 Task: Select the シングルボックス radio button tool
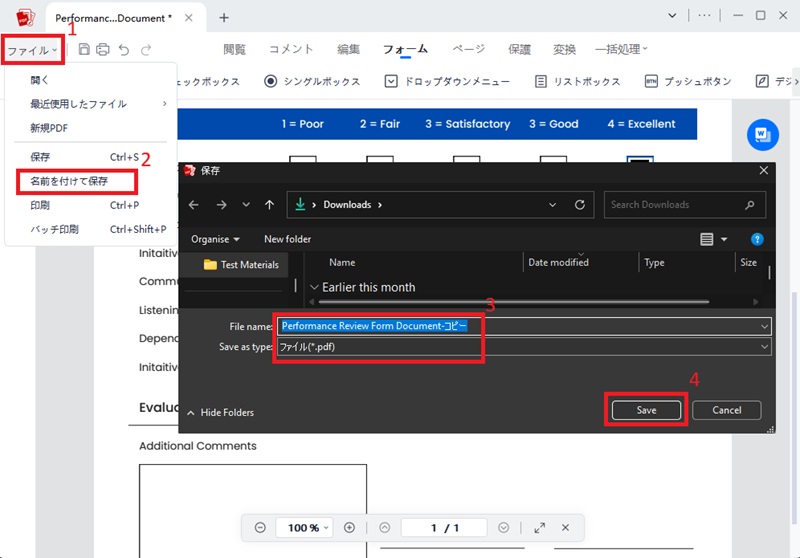(312, 81)
